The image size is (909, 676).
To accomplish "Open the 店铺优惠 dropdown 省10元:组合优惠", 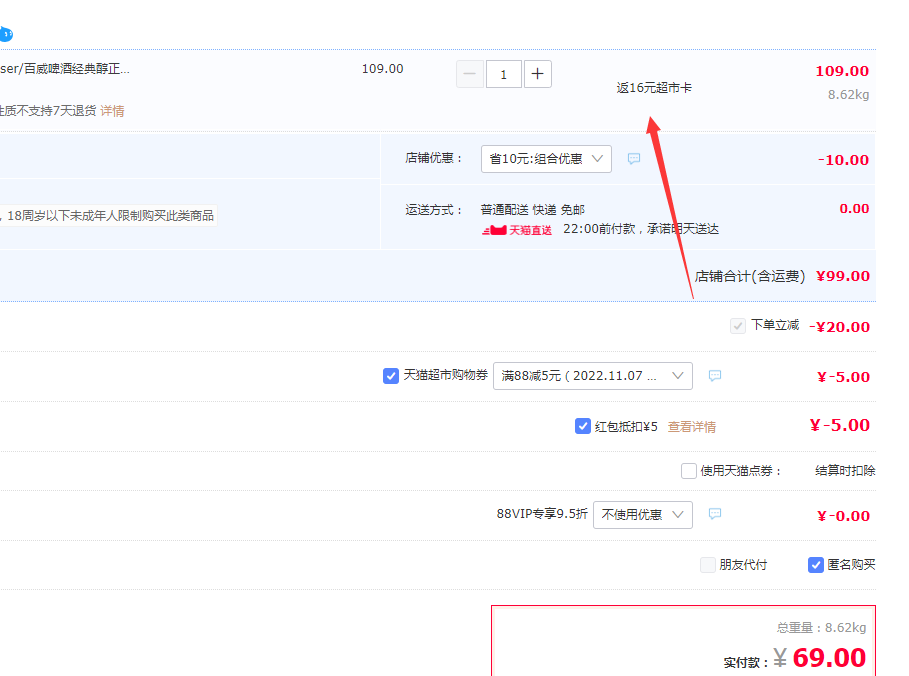I will click(x=546, y=159).
